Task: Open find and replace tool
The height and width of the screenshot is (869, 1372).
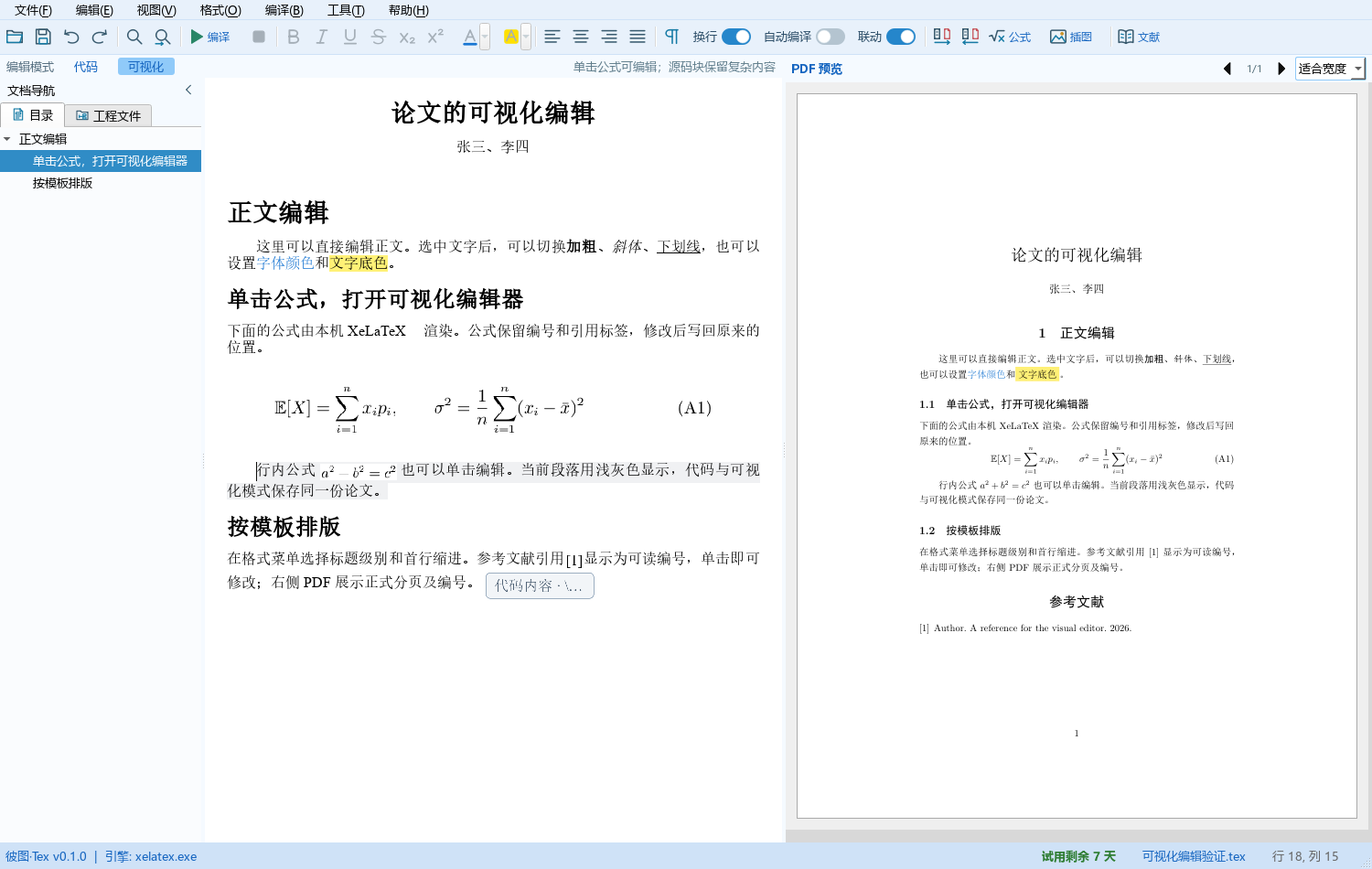Action: (x=163, y=37)
